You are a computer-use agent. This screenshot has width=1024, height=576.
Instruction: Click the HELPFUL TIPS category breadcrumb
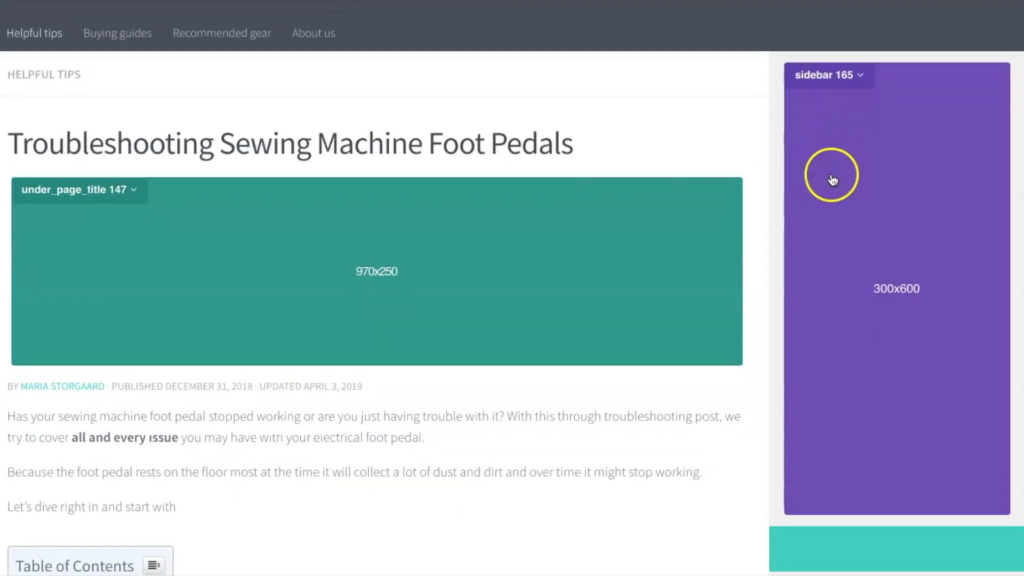click(44, 74)
